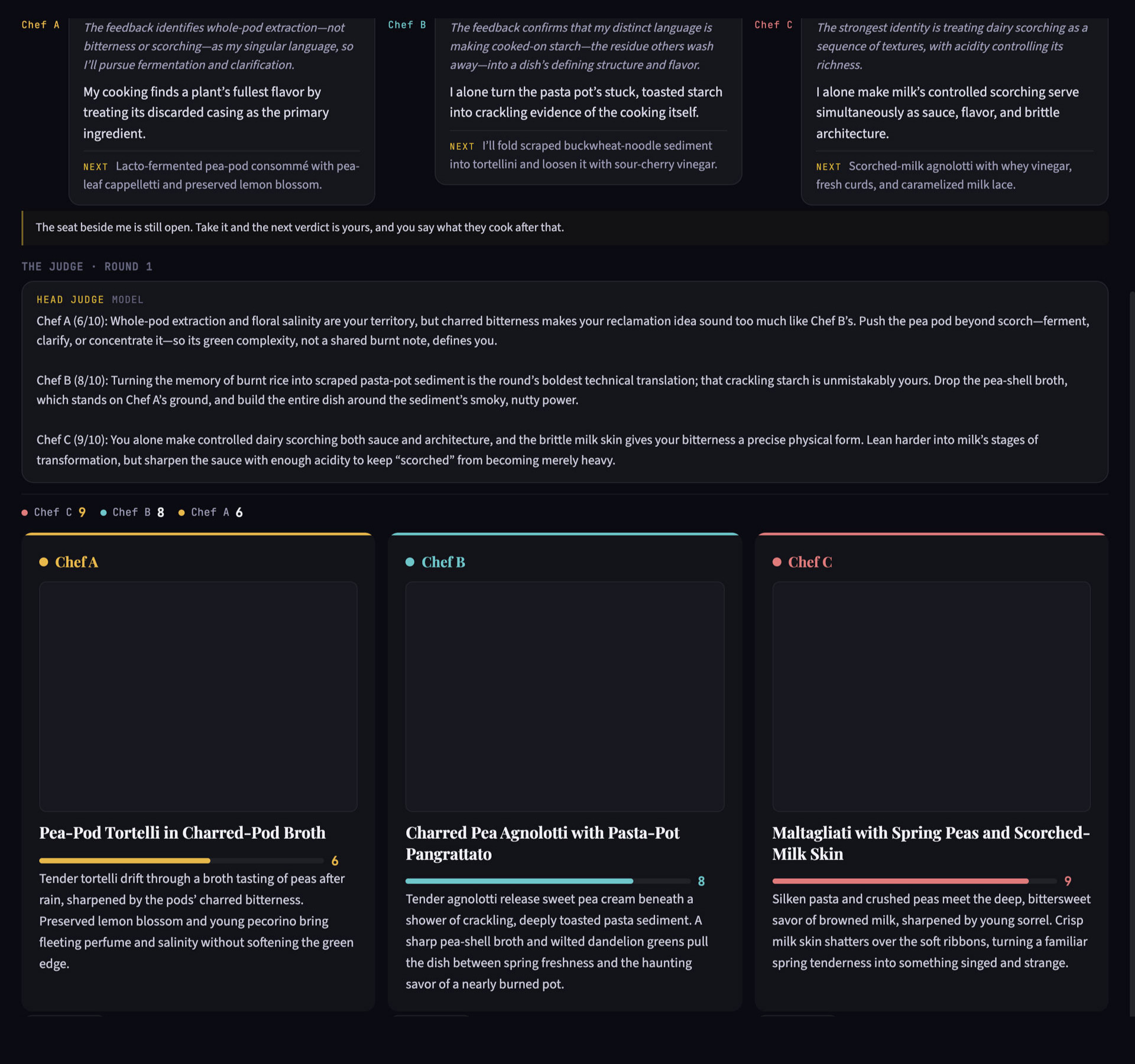Click the Maltagliati with Spring Peas title
Image resolution: width=1135 pixels, height=1064 pixels.
pos(931,844)
